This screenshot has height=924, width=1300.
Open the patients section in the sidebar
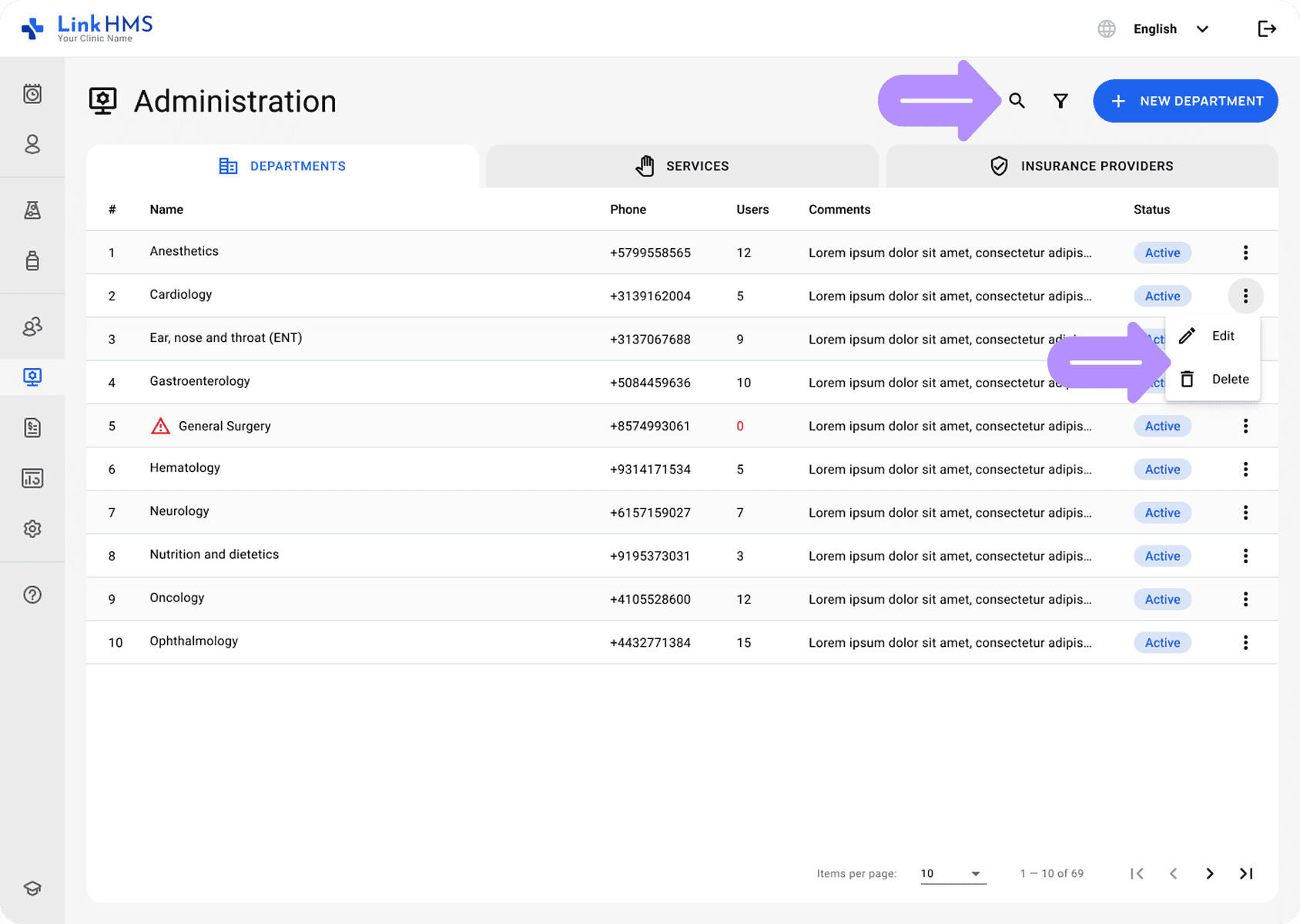(32, 145)
